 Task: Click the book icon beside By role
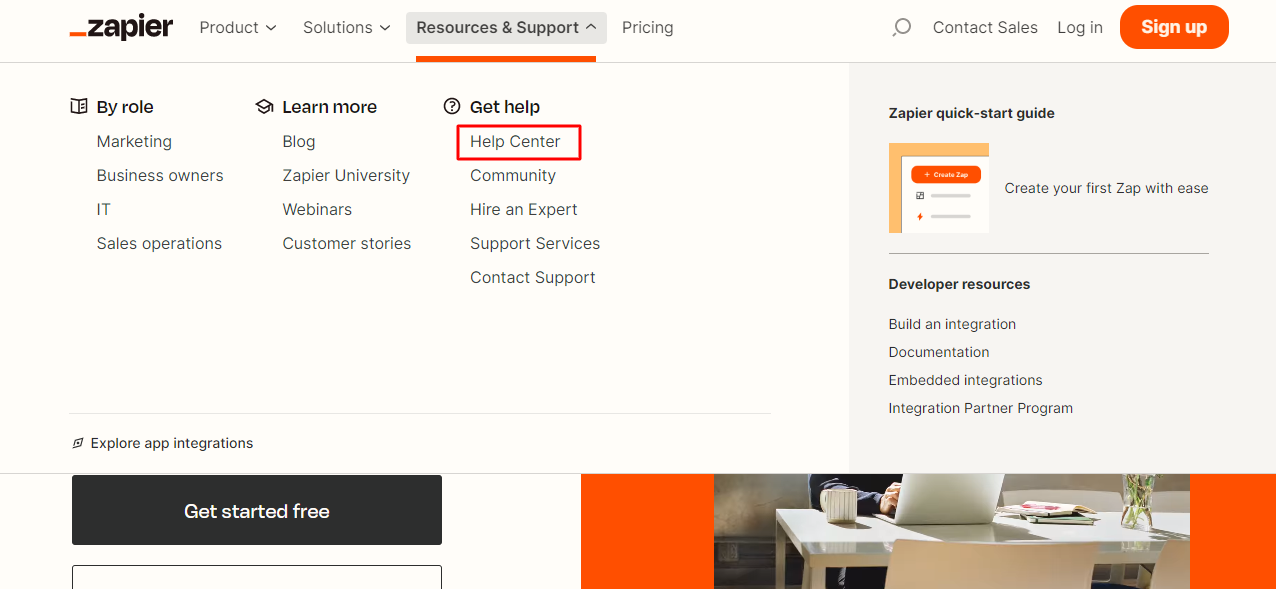tap(78, 106)
